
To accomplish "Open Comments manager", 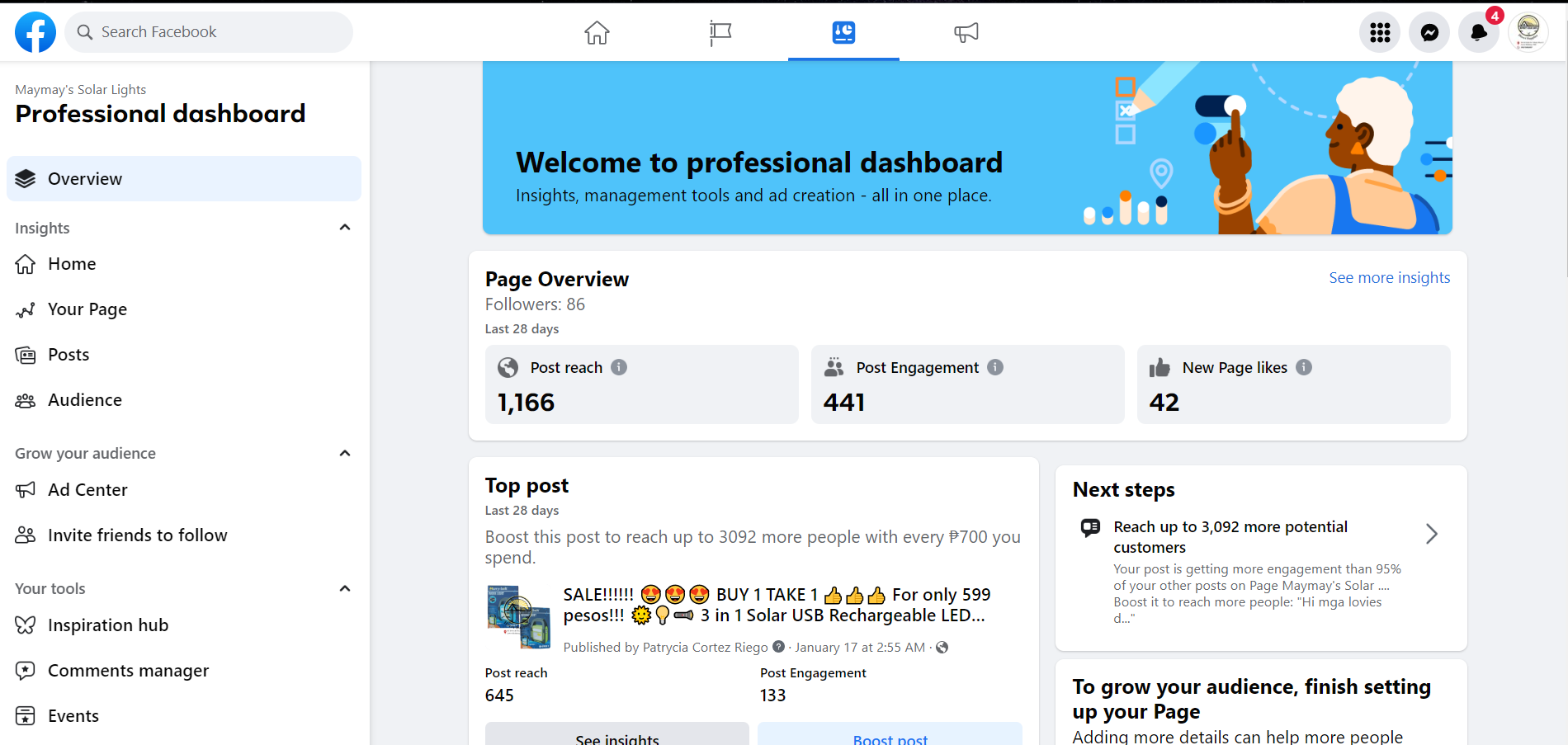I will tap(184, 671).
